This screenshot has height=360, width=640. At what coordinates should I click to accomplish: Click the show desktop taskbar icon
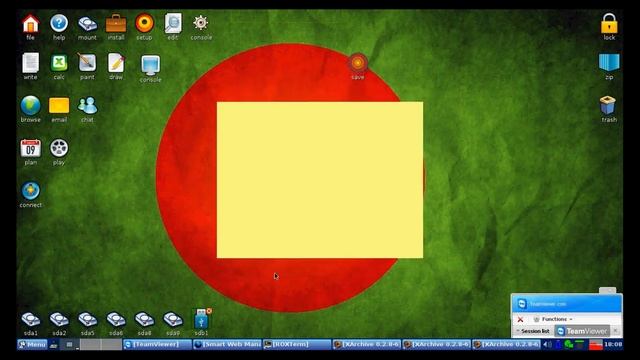pos(54,345)
